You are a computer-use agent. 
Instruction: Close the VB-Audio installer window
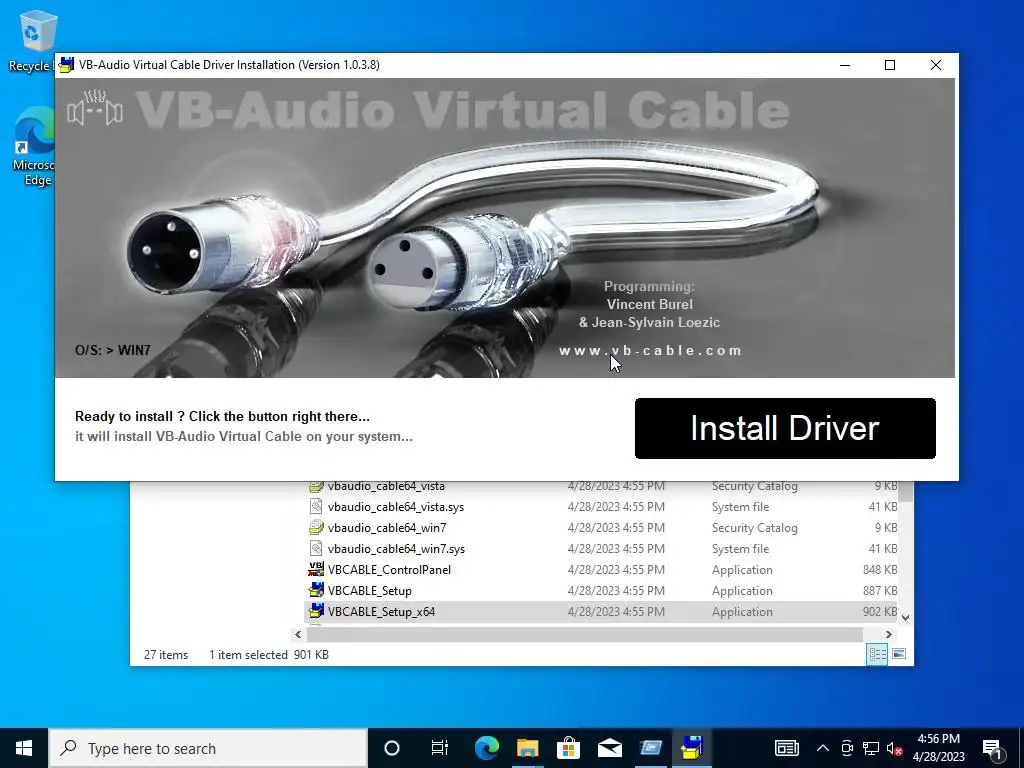click(935, 65)
